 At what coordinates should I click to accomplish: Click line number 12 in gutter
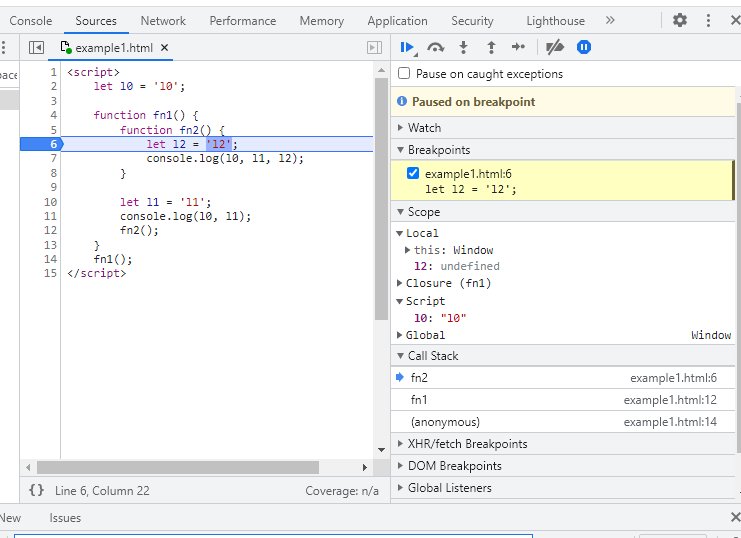tap(51, 230)
